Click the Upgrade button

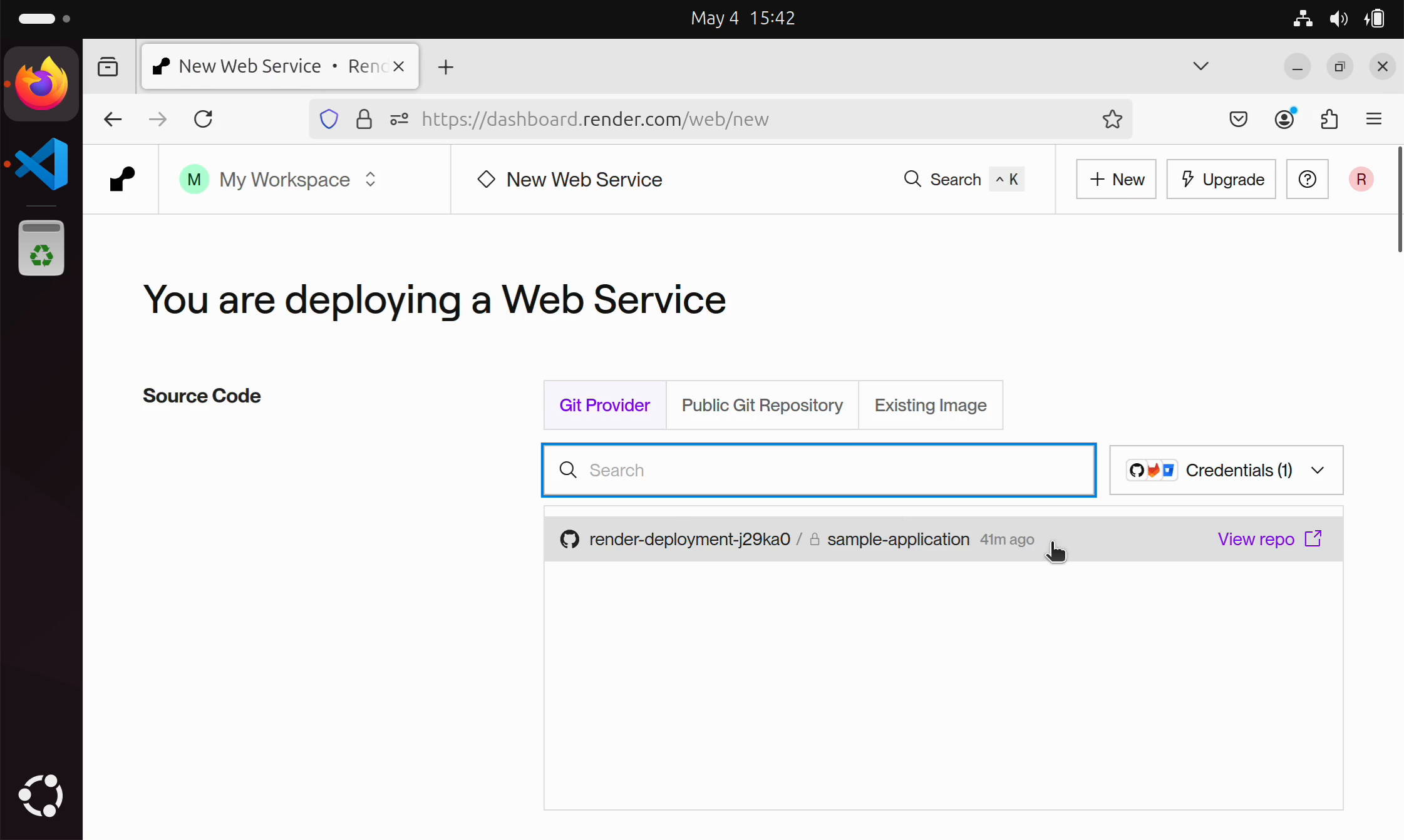[x=1221, y=180]
